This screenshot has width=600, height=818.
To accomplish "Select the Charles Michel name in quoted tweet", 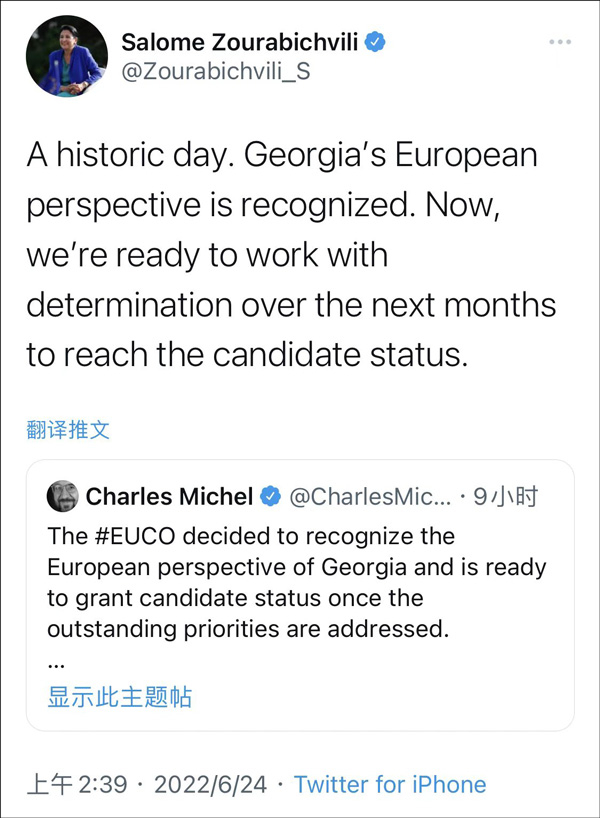I will 169,496.
